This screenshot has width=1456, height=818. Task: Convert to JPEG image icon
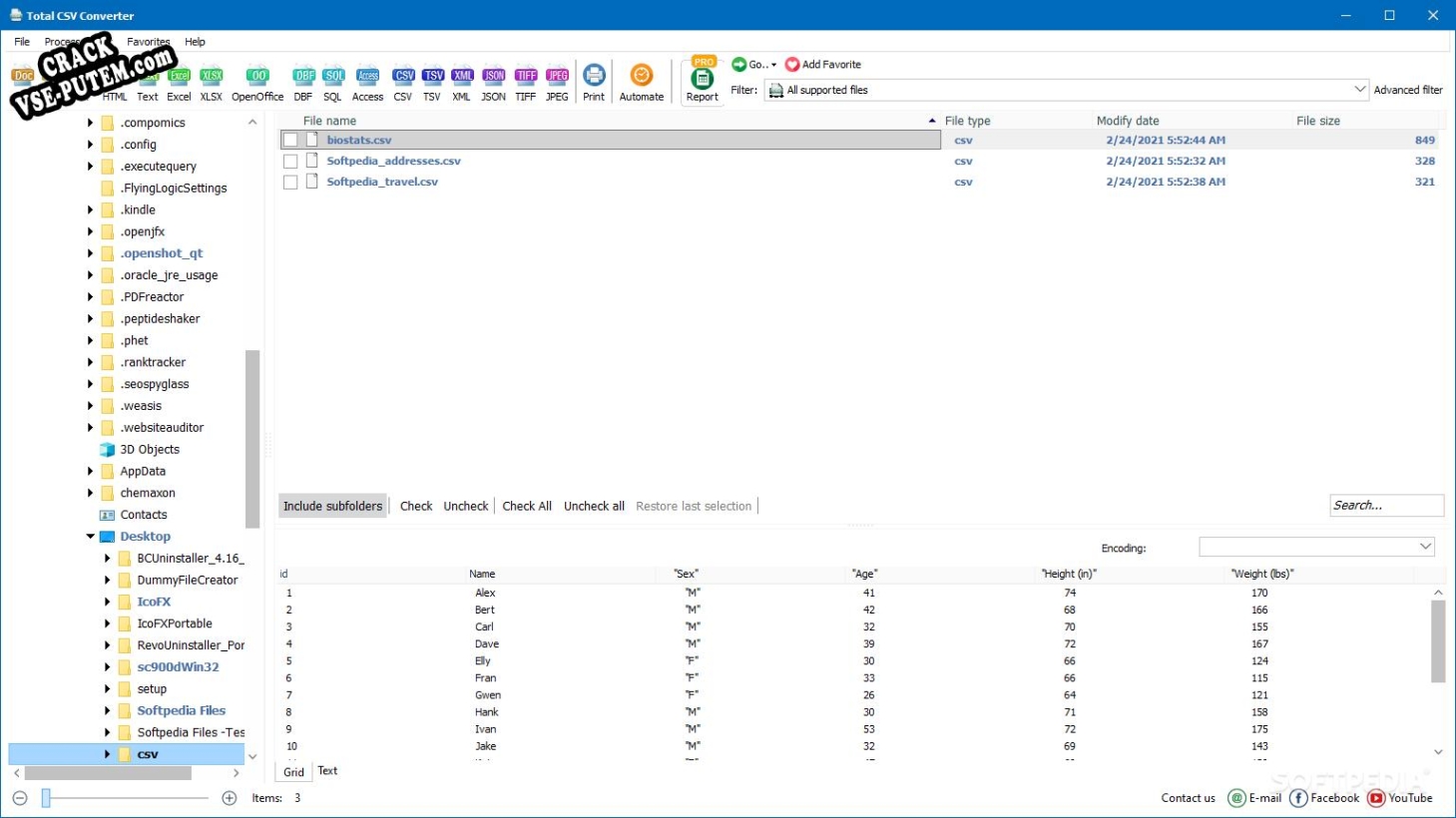557,84
